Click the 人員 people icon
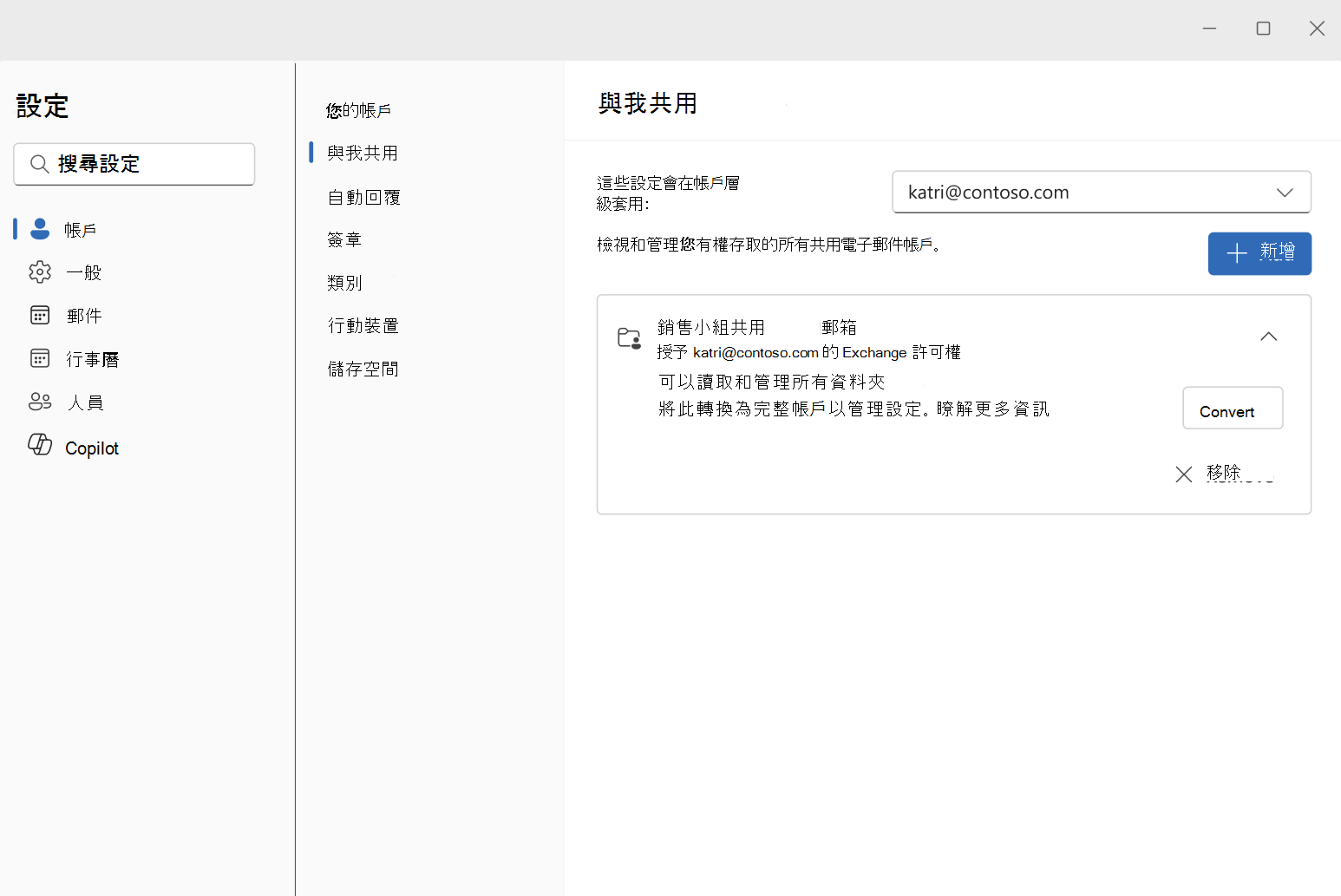Viewport: 1341px width, 896px height. 40,402
